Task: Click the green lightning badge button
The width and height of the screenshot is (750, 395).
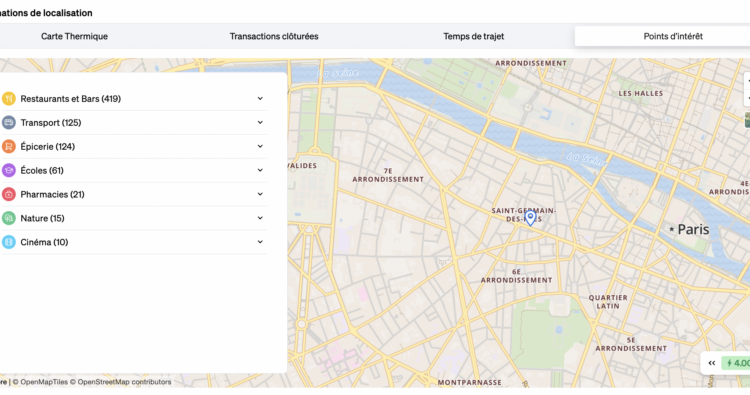Action: point(737,363)
